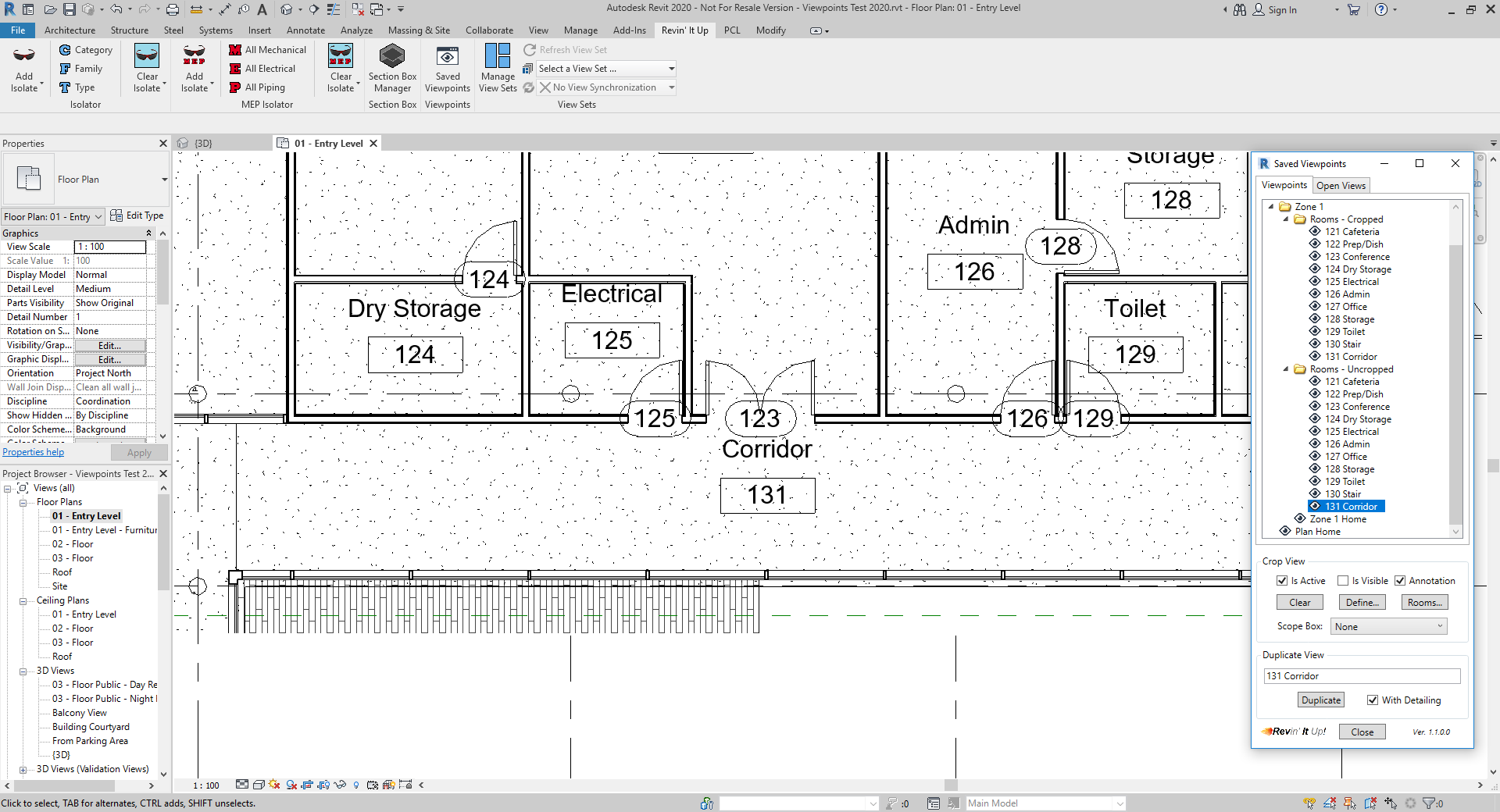Toggle the With Detailing checkbox
1500x812 pixels.
tap(1373, 700)
